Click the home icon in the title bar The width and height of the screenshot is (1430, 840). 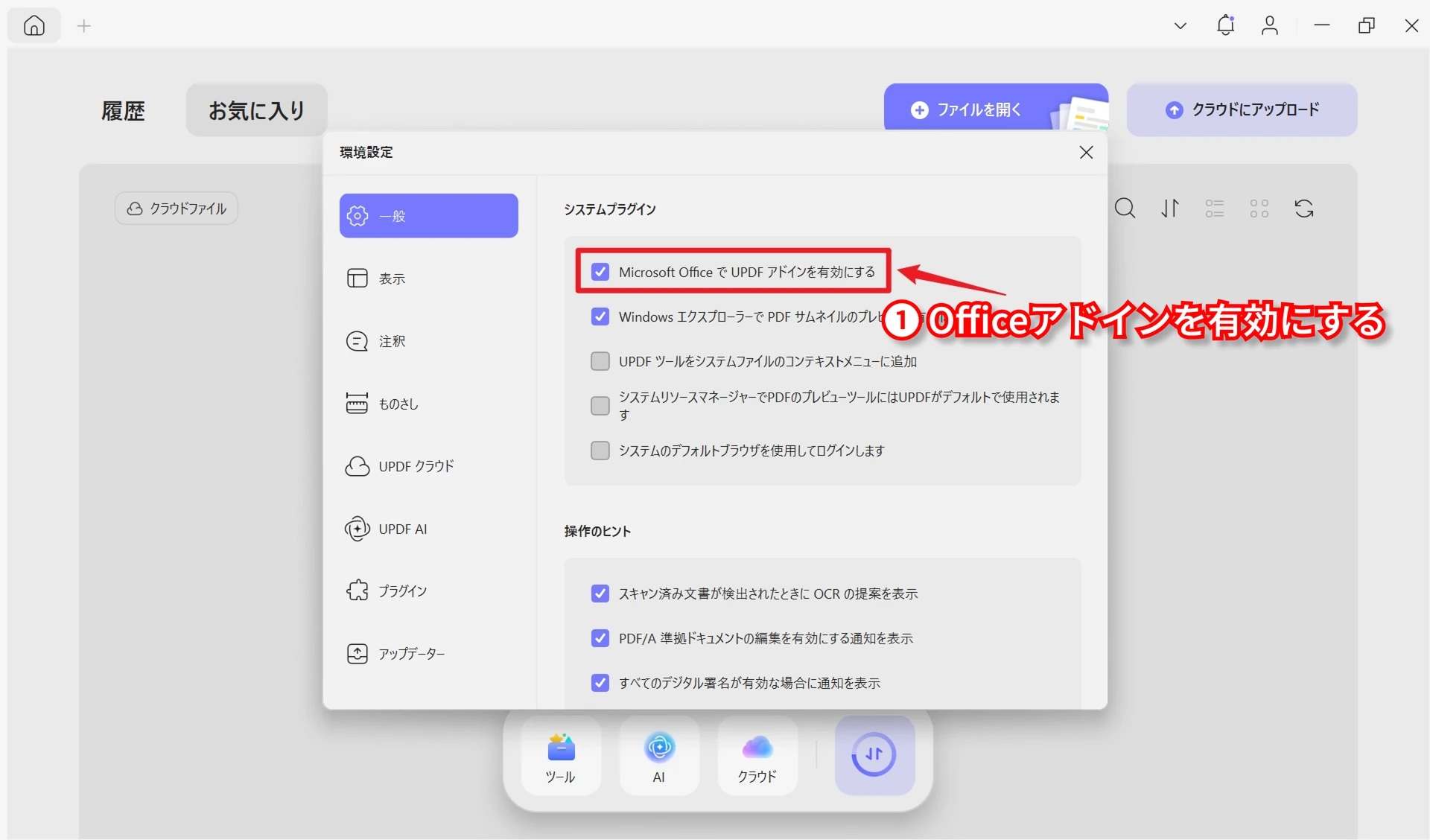coord(34,26)
